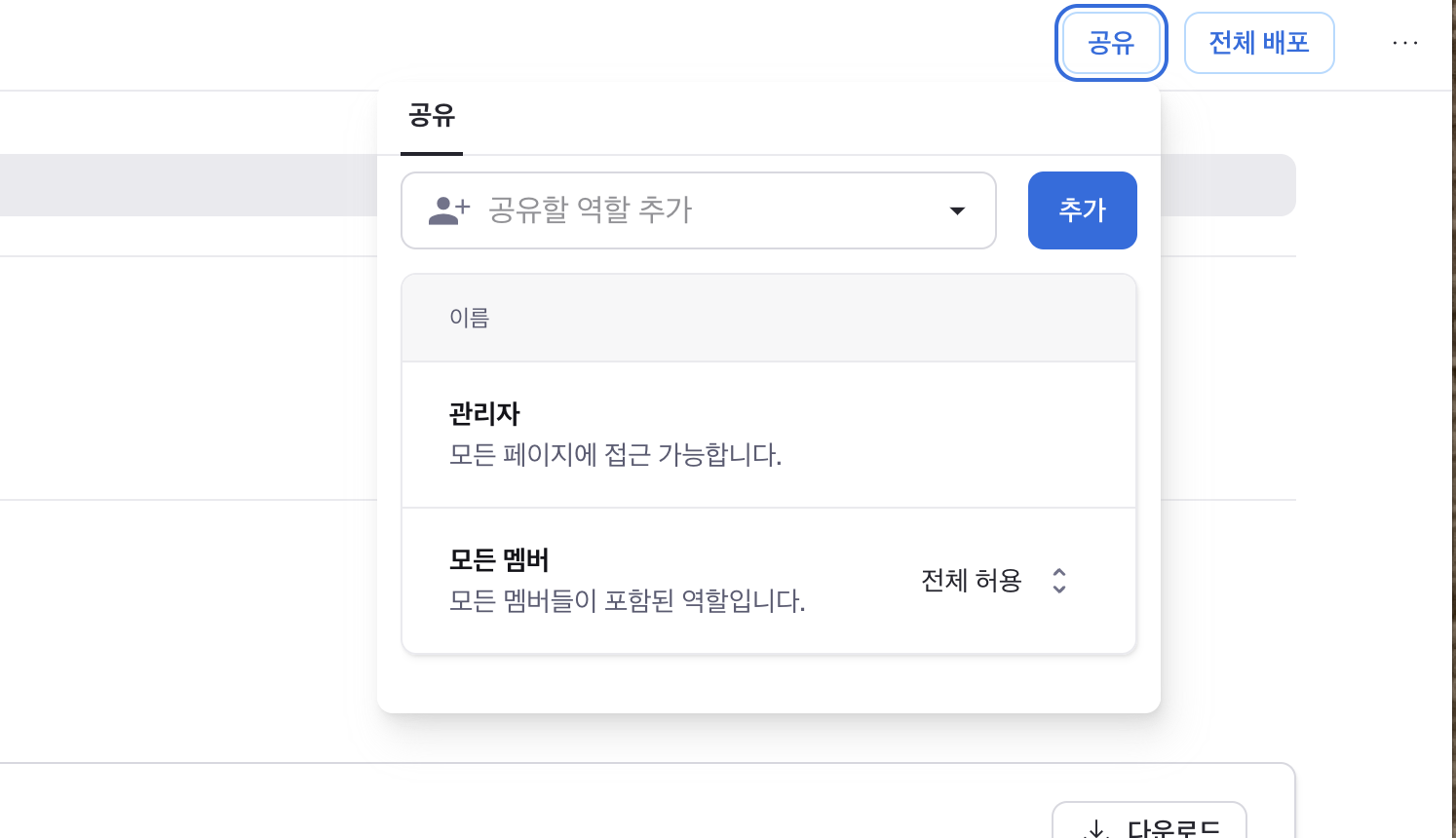Click the blue 추가 button
Viewport: 1456px width, 838px height.
(1082, 210)
